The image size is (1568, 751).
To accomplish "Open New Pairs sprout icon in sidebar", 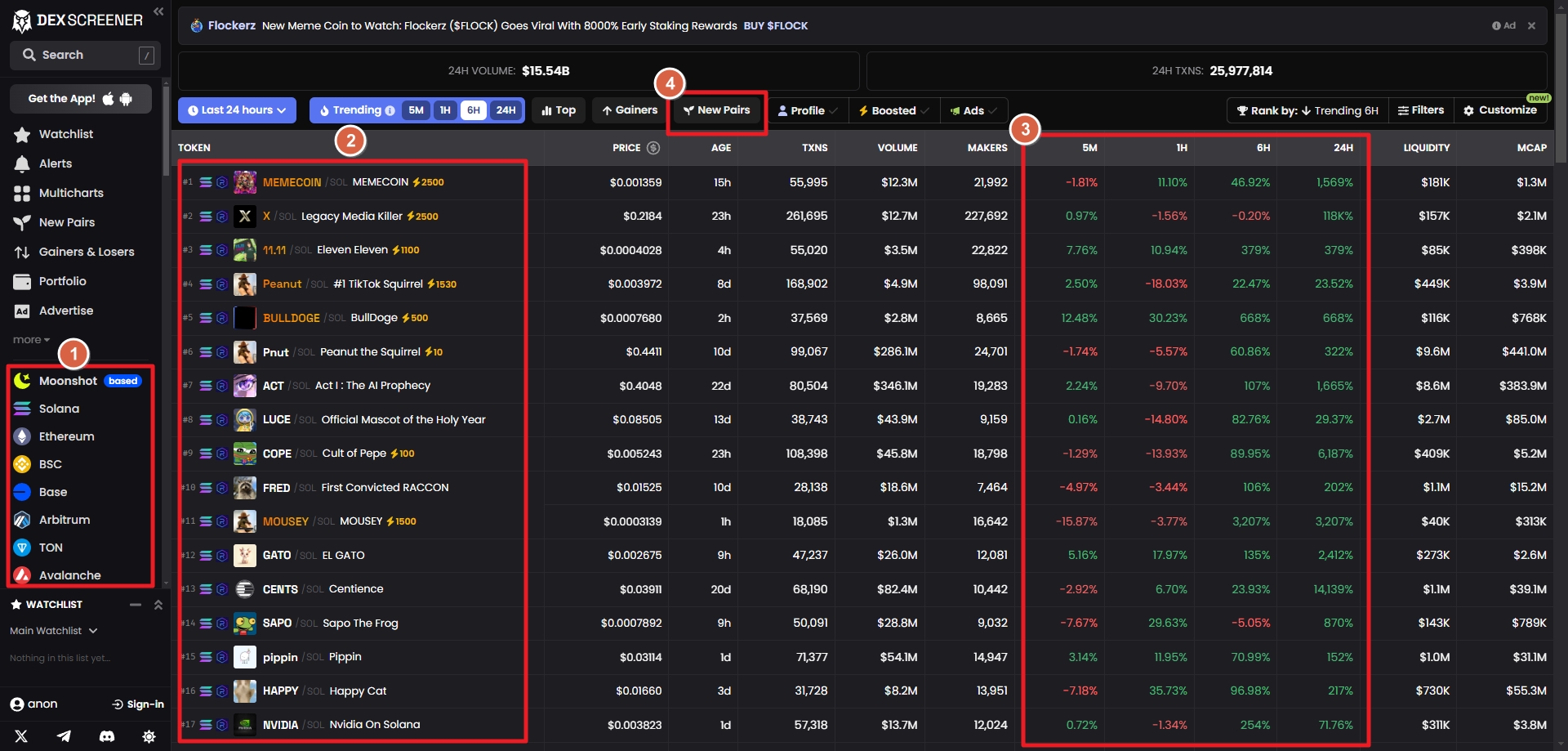I will pos(22,222).
